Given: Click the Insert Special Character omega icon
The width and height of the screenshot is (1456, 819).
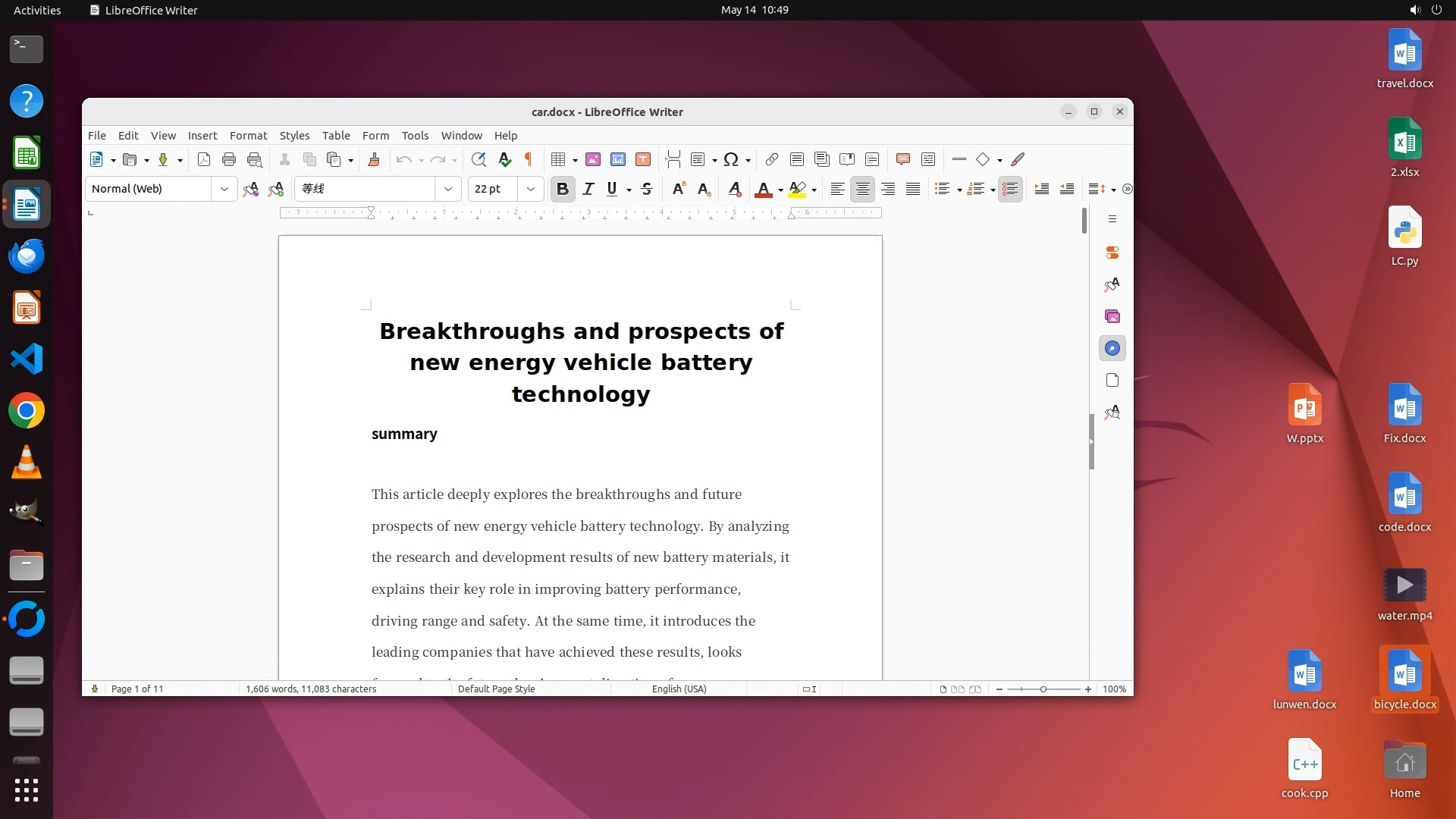Looking at the screenshot, I should pyautogui.click(x=730, y=159).
